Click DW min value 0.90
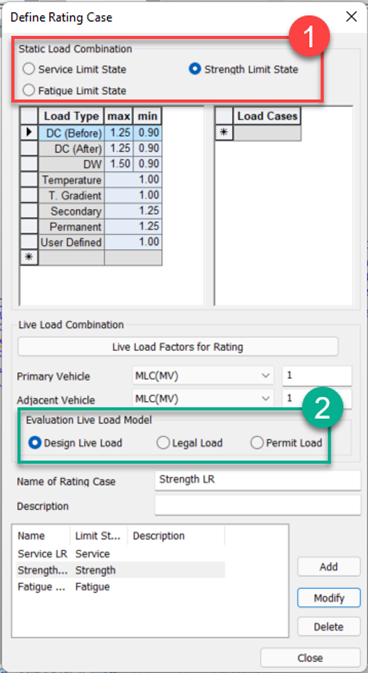The height and width of the screenshot is (673, 368). (x=148, y=164)
